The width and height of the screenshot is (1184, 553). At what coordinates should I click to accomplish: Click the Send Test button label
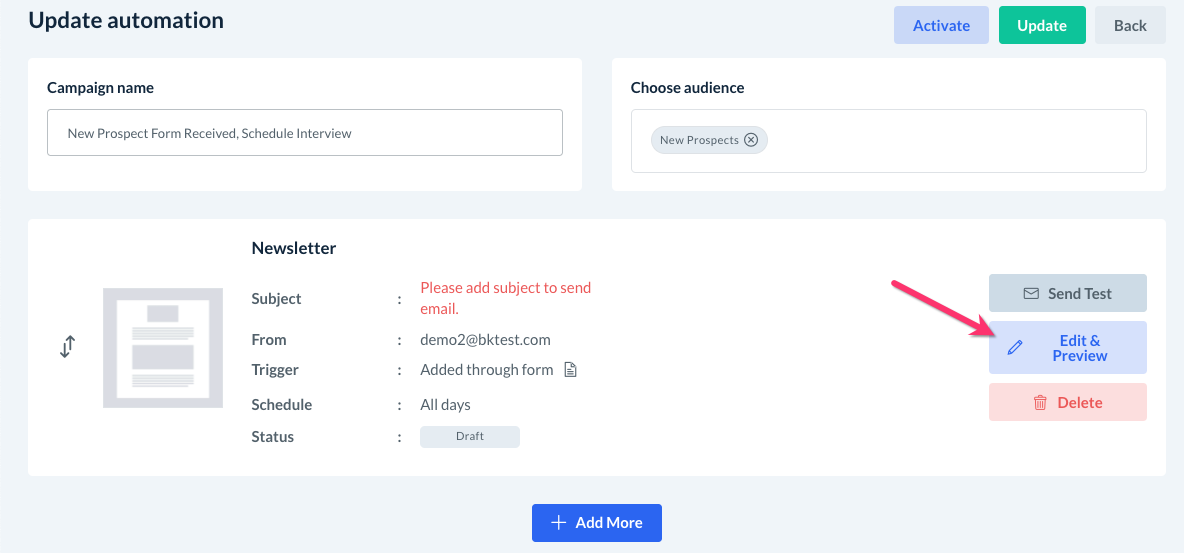[x=1079, y=294]
